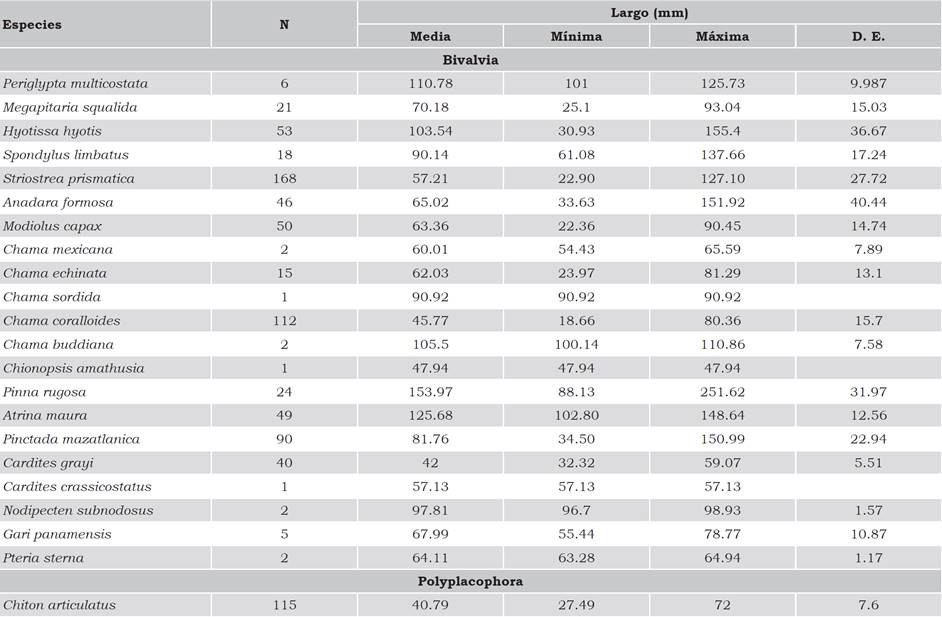
Task: Click the Periglypta multicostata species name
Action: tap(76, 84)
